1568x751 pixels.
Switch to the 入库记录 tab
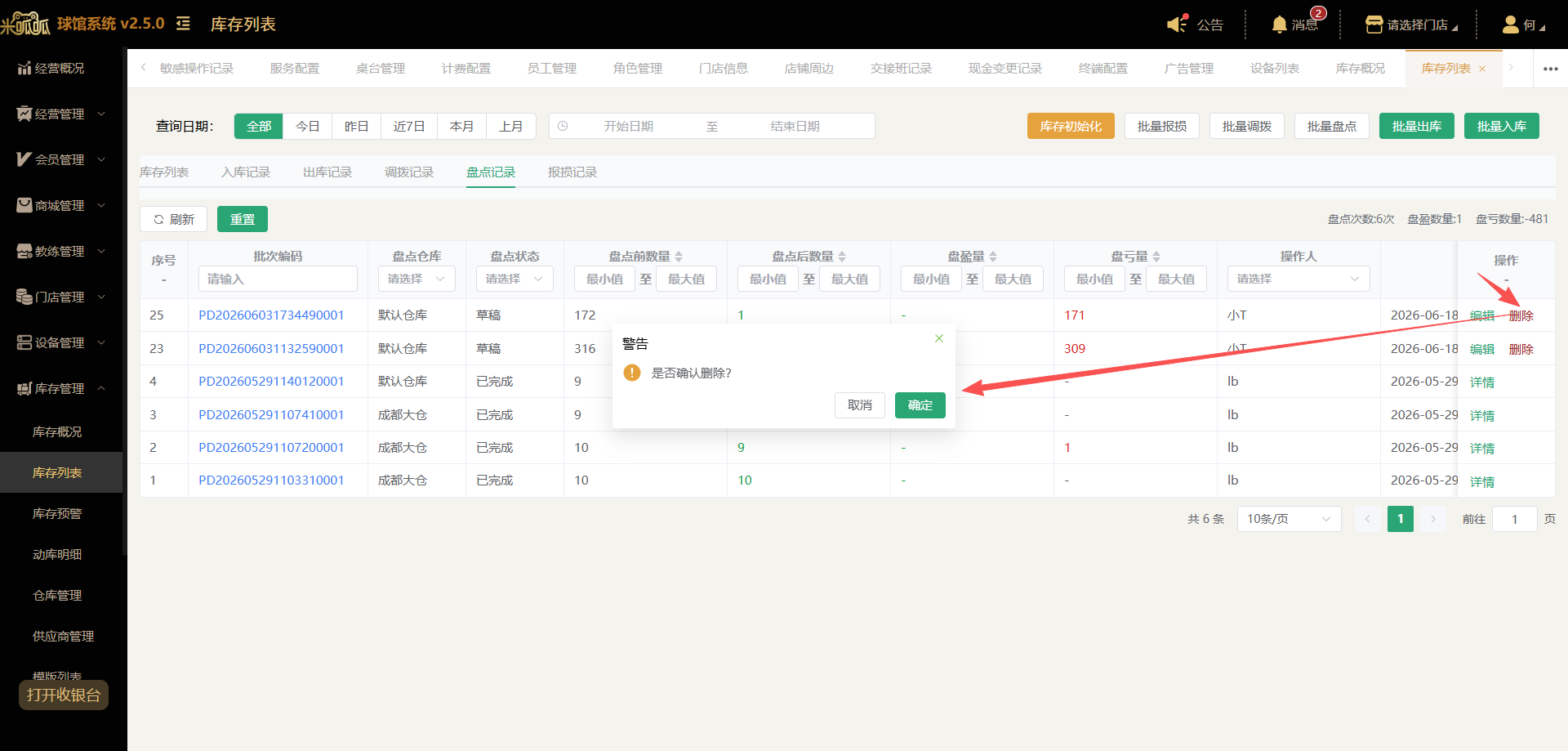246,172
